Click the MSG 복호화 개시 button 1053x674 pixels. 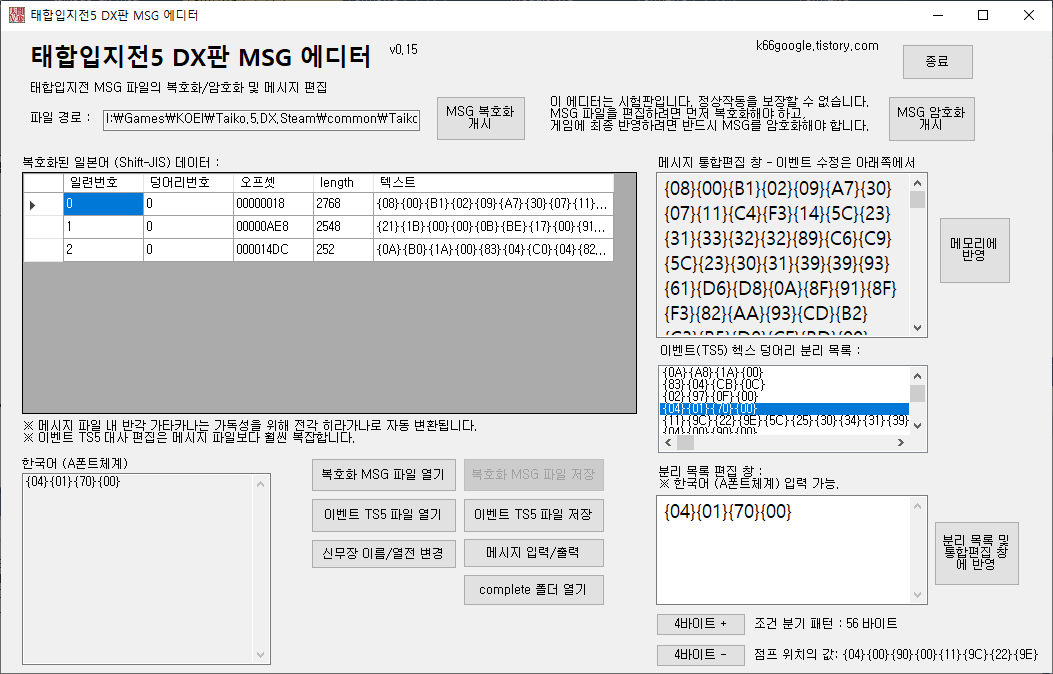(x=480, y=118)
